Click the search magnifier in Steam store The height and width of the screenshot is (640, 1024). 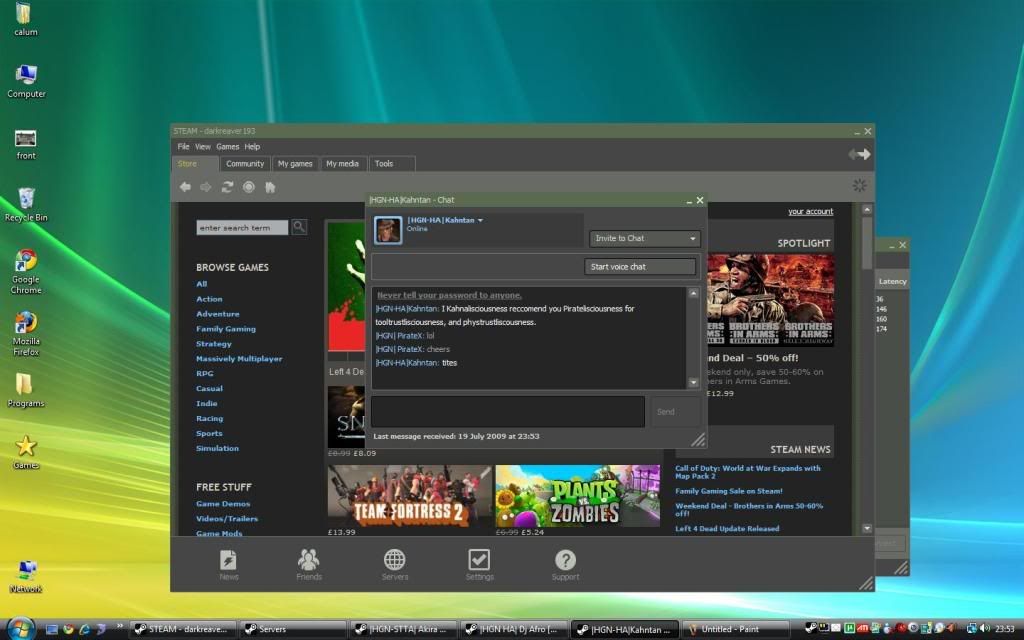click(x=299, y=227)
